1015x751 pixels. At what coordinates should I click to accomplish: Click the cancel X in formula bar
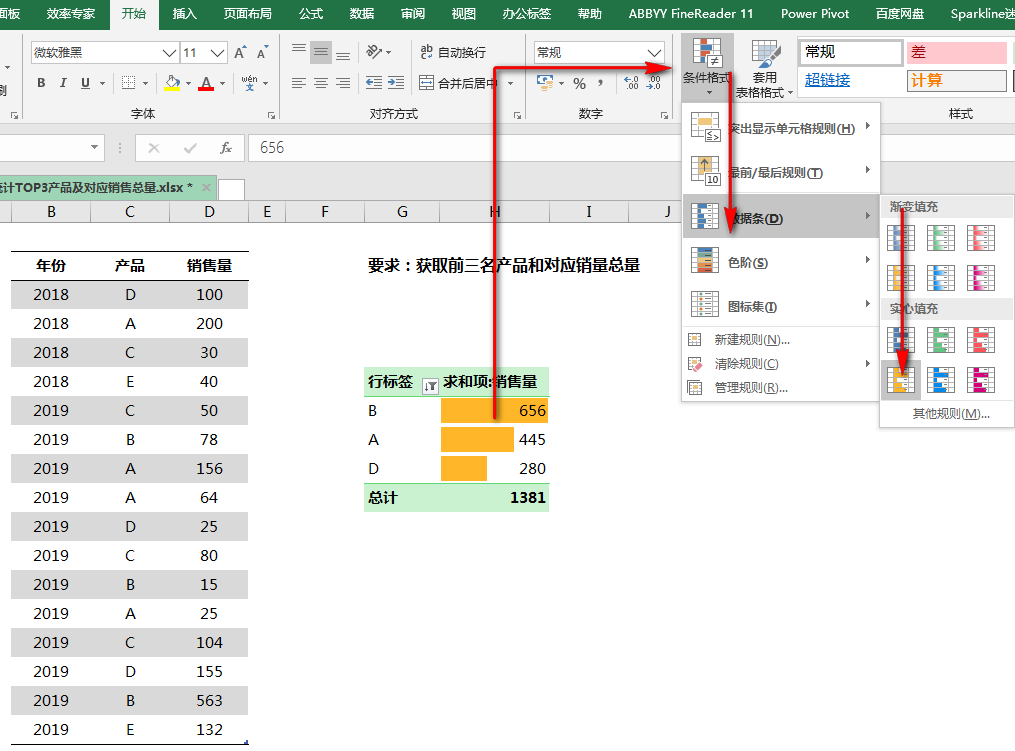[x=154, y=148]
